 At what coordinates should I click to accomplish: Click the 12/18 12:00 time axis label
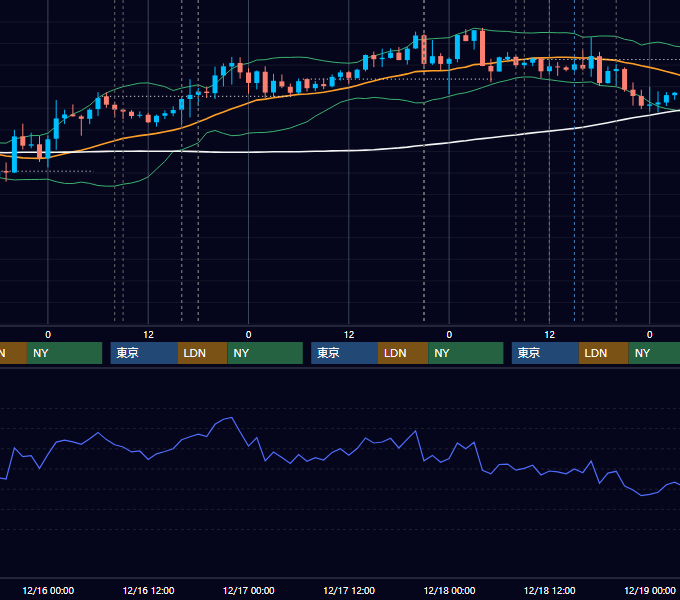tap(549, 590)
